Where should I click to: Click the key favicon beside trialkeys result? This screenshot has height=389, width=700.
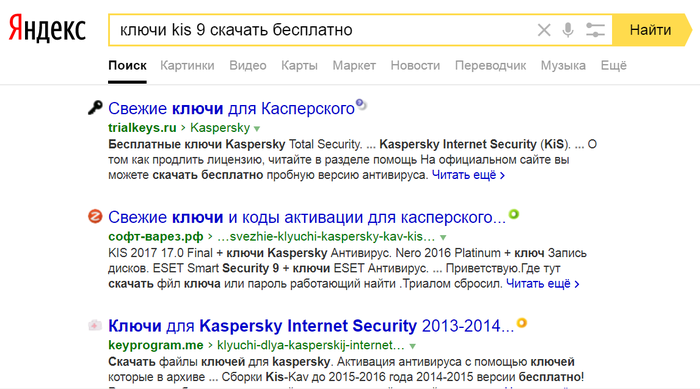click(x=95, y=108)
